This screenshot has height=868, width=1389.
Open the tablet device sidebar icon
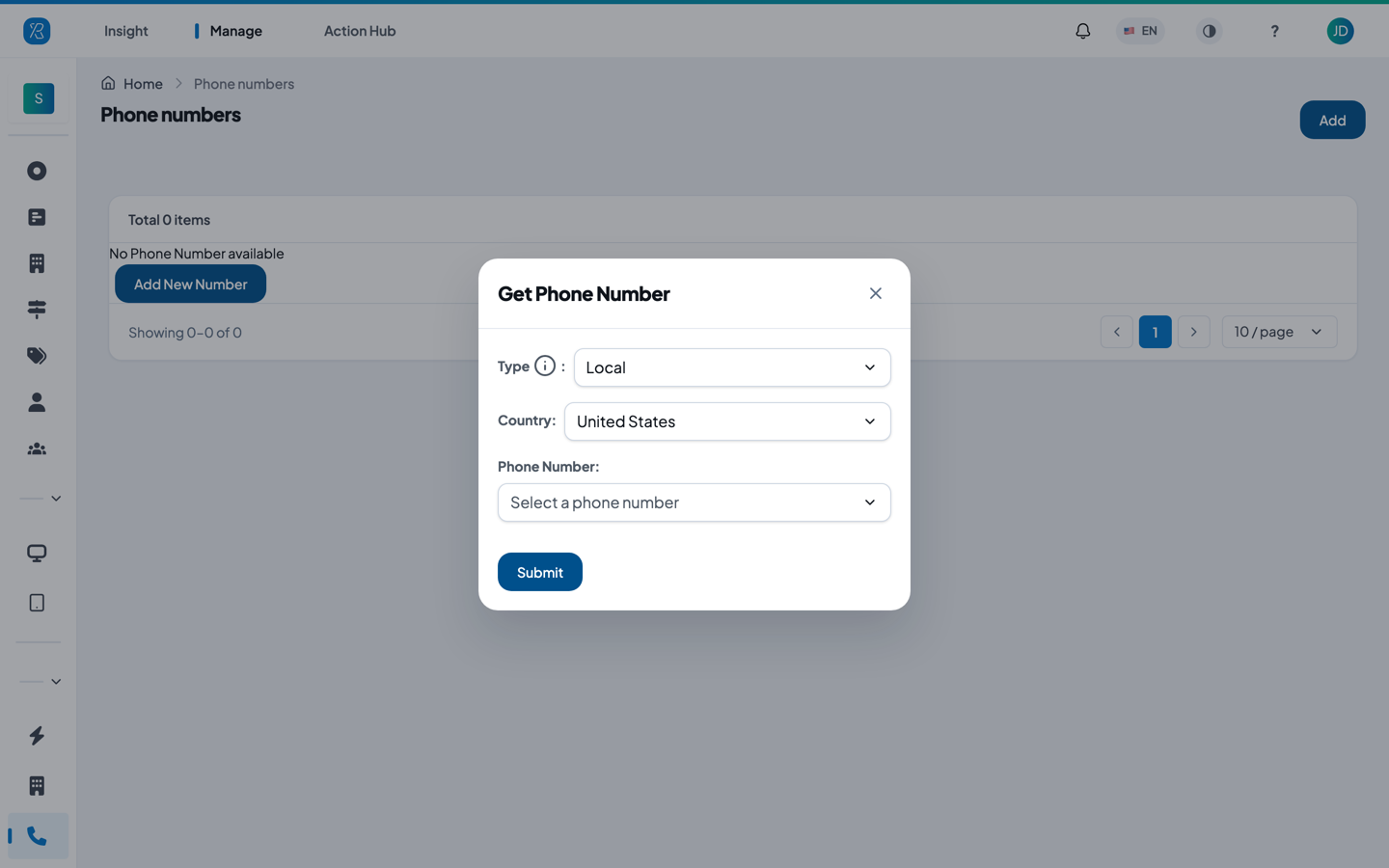click(37, 603)
